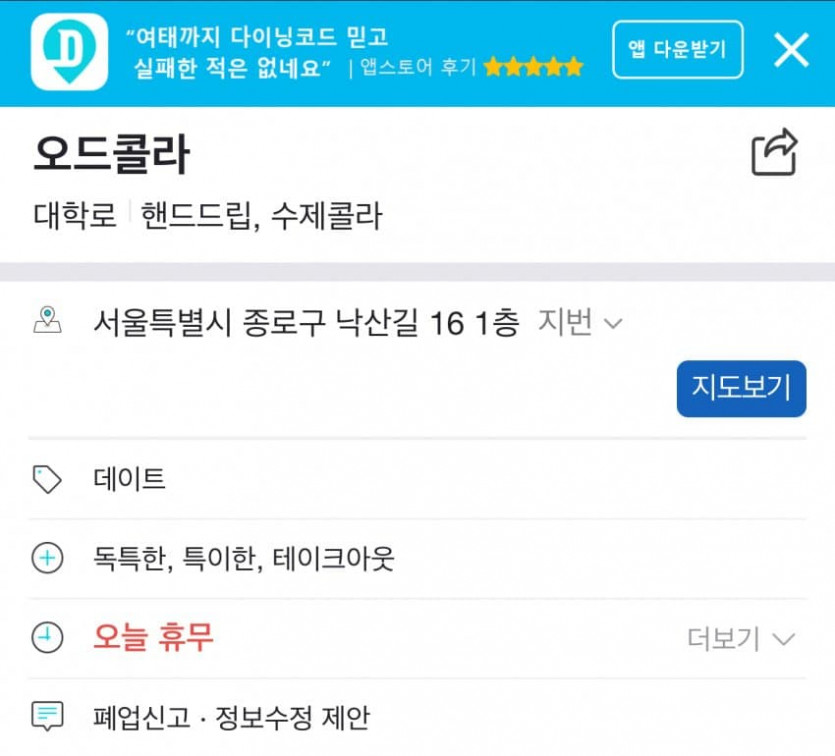The width and height of the screenshot is (835, 756).
Task: Click the clock icon for business hours
Action: click(x=47, y=637)
